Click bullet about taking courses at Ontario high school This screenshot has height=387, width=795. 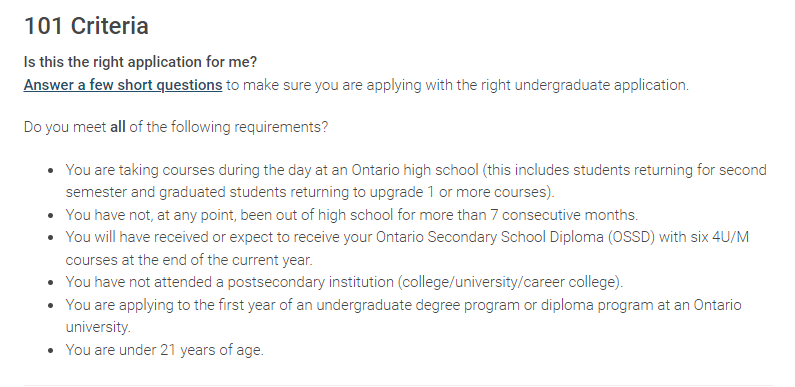click(416, 181)
